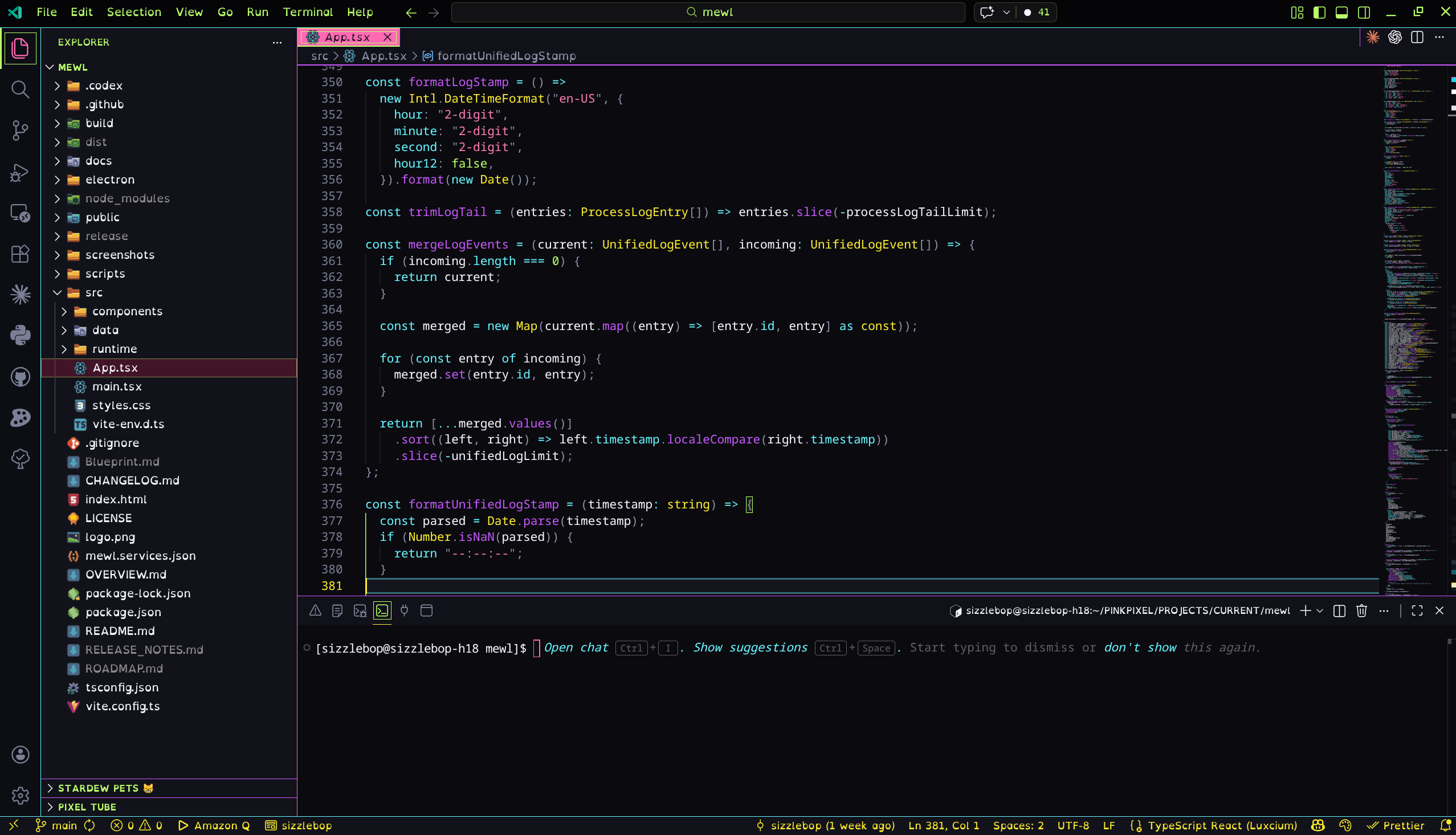Toggle the primary side bar layout button
1456x835 pixels.
click(x=1319, y=12)
